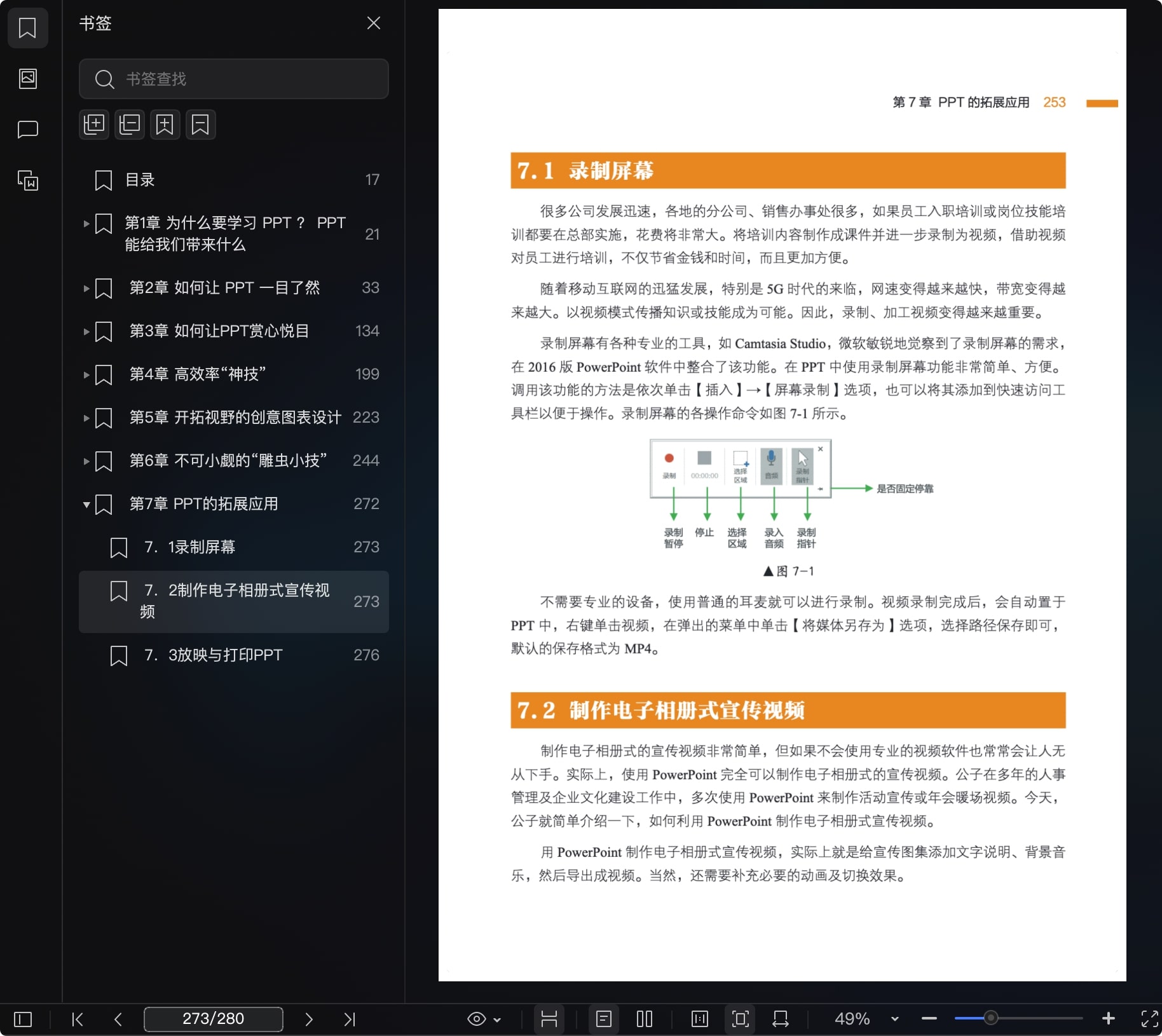The width and height of the screenshot is (1162, 1036).
Task: Click the page number field 273/280
Action: [x=214, y=1019]
